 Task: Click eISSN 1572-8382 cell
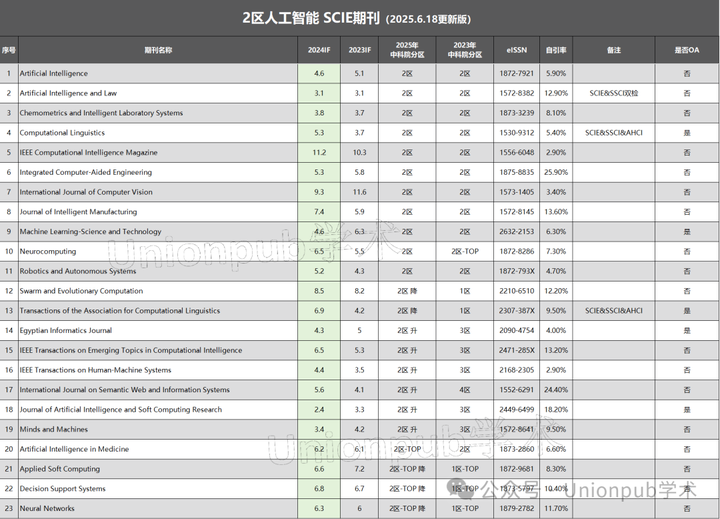tap(517, 93)
